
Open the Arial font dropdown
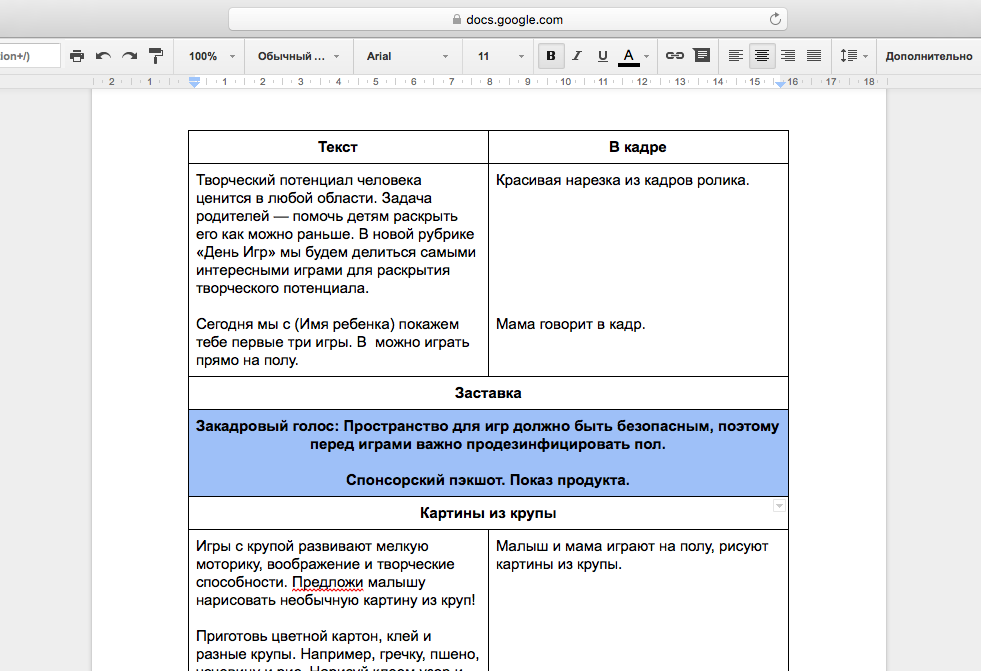405,56
